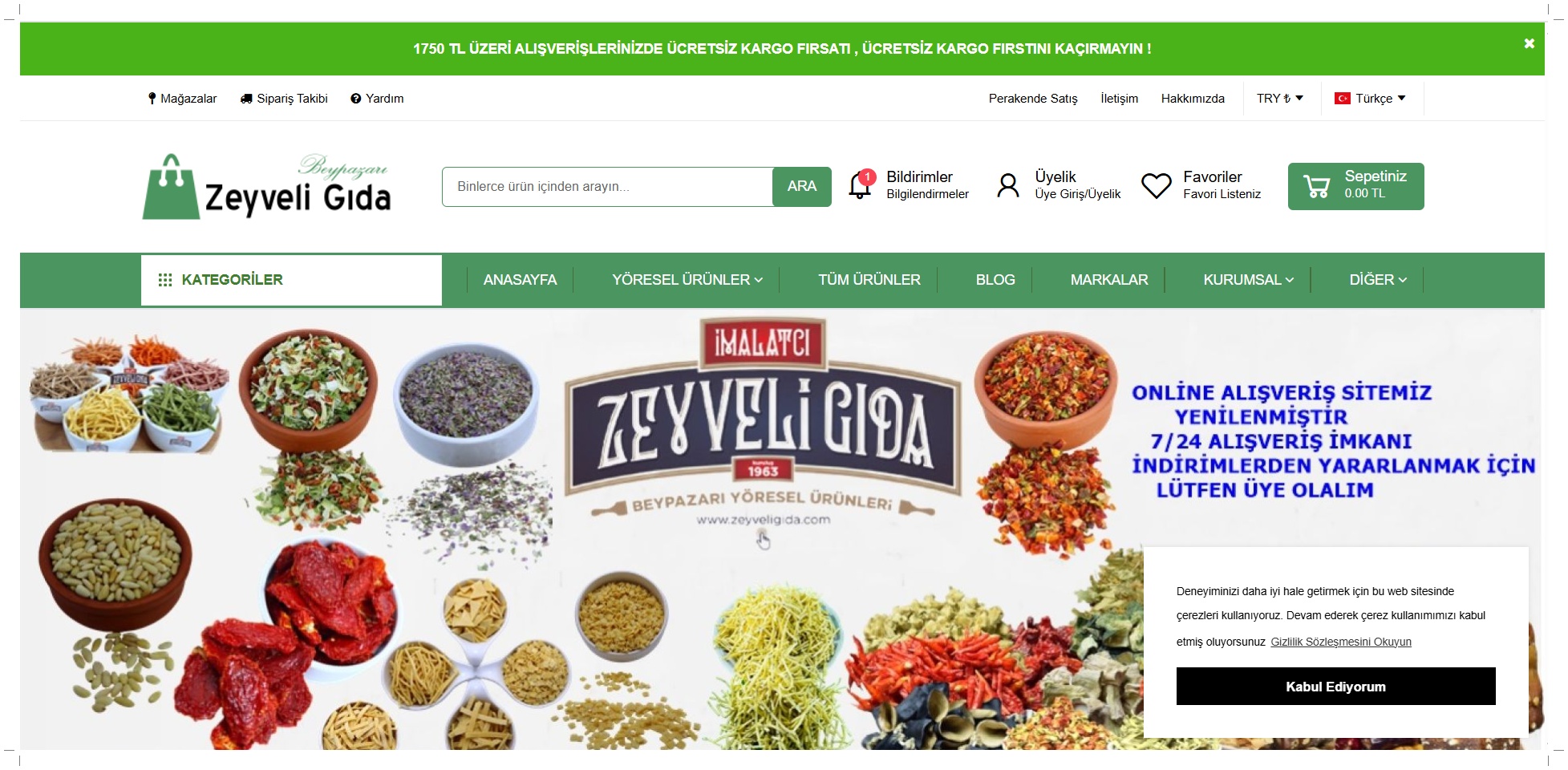
Task: Click the Kategoriler grid icon
Action: pyautogui.click(x=165, y=280)
